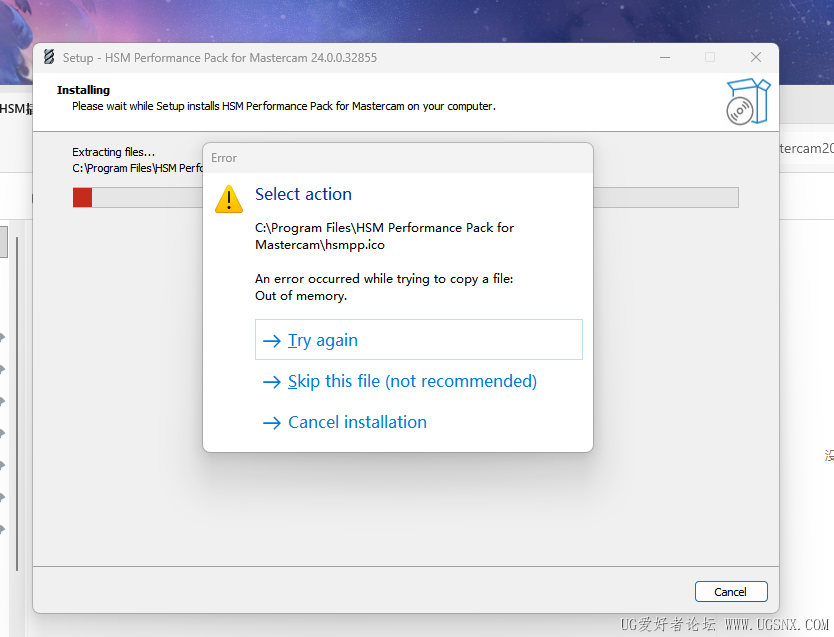Click the yellow warning triangle icon
The image size is (834, 637).
[x=229, y=199]
